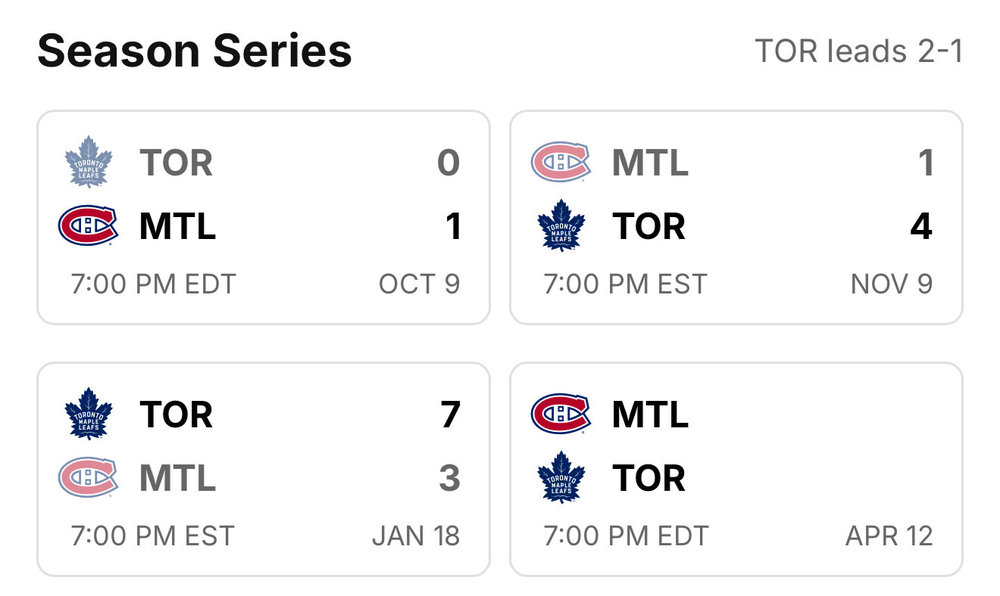Click the Maple Leafs logo in Jan 18 game
The height and width of the screenshot is (596, 1000).
click(x=89, y=414)
